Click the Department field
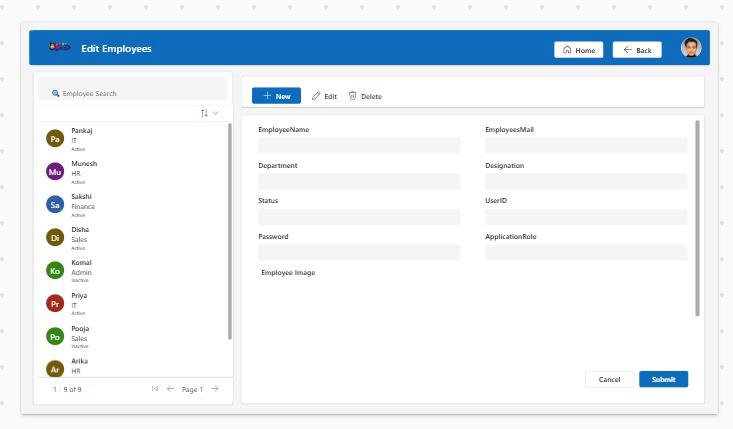This screenshot has height=429, width=733. [359, 181]
